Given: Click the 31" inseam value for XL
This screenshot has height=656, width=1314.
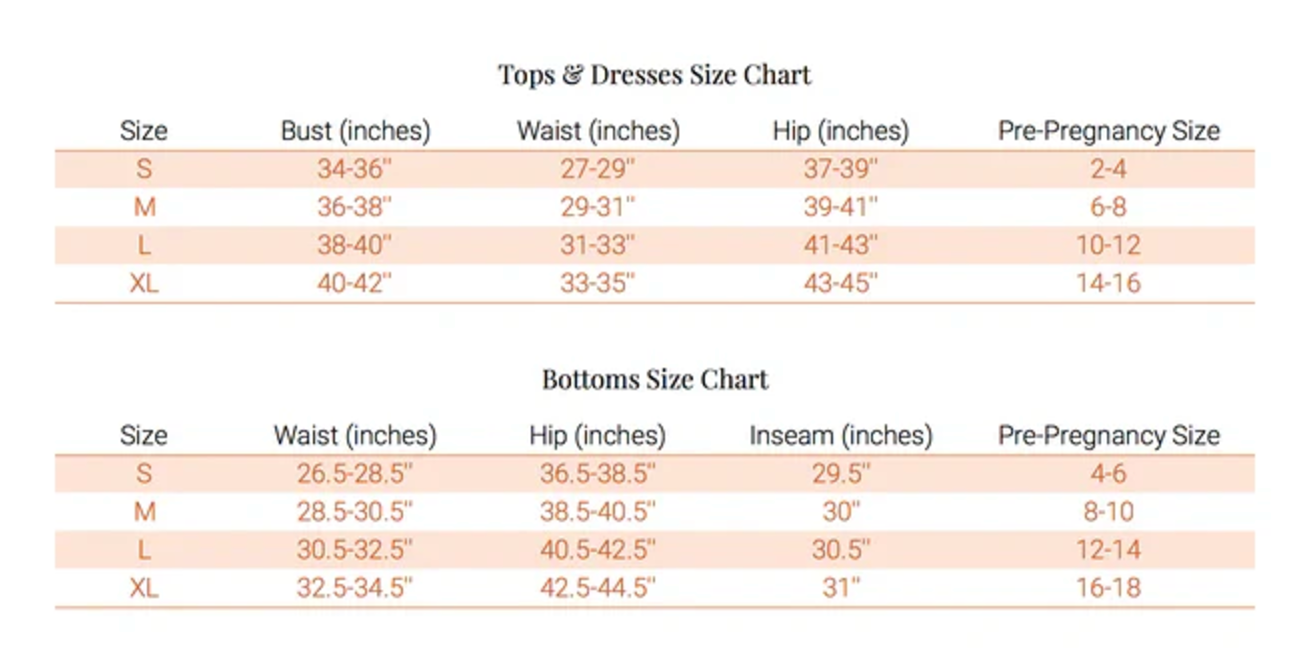Looking at the screenshot, I should [841, 588].
